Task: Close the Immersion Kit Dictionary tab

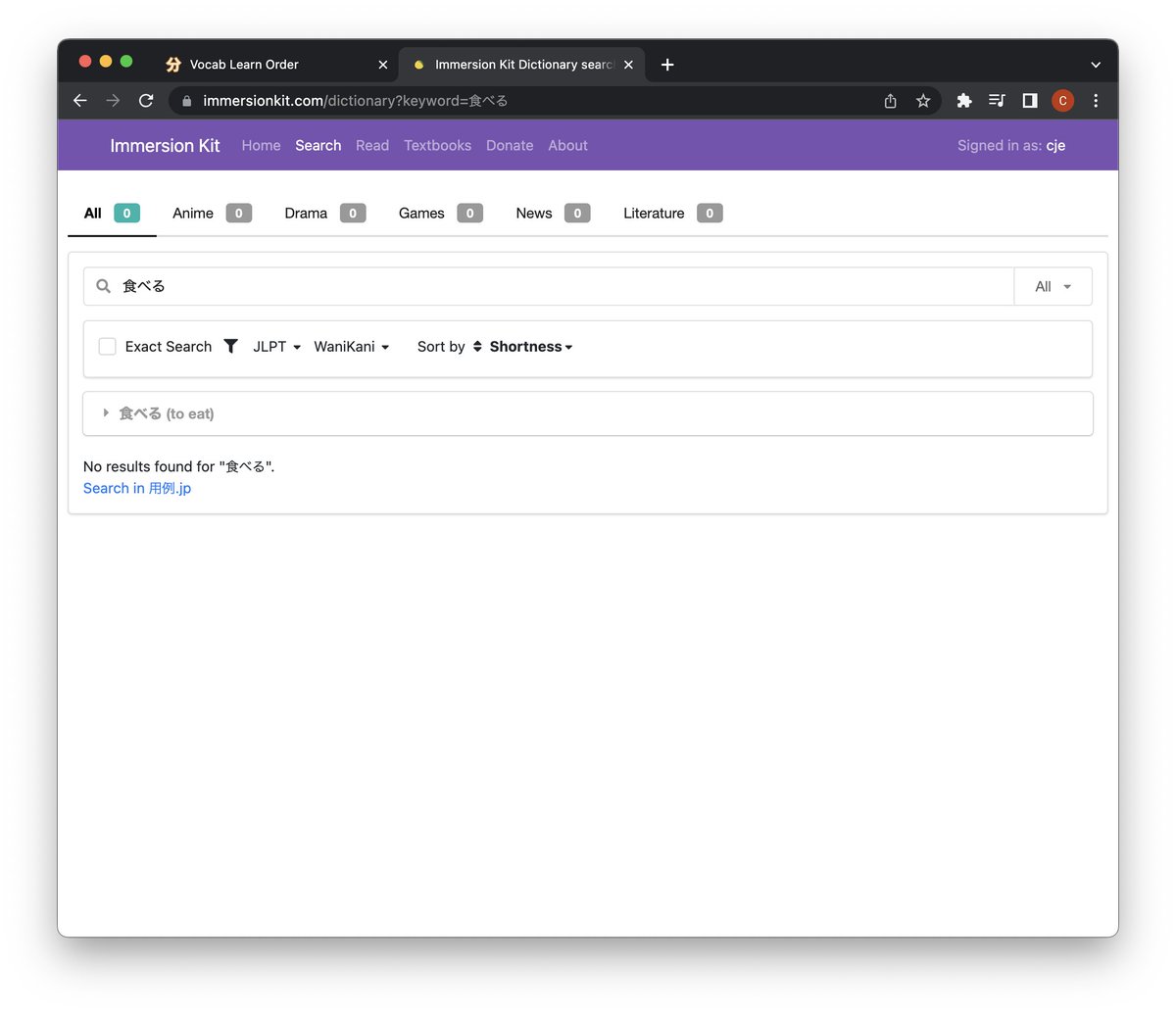Action: (x=628, y=65)
